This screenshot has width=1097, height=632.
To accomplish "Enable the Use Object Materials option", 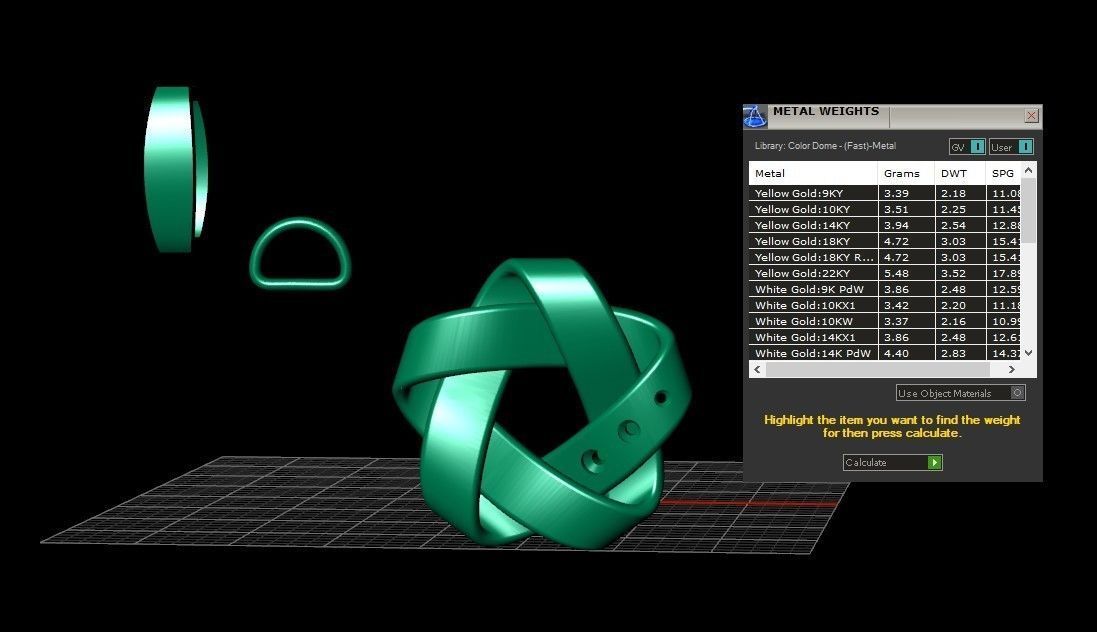I will pyautogui.click(x=1017, y=393).
